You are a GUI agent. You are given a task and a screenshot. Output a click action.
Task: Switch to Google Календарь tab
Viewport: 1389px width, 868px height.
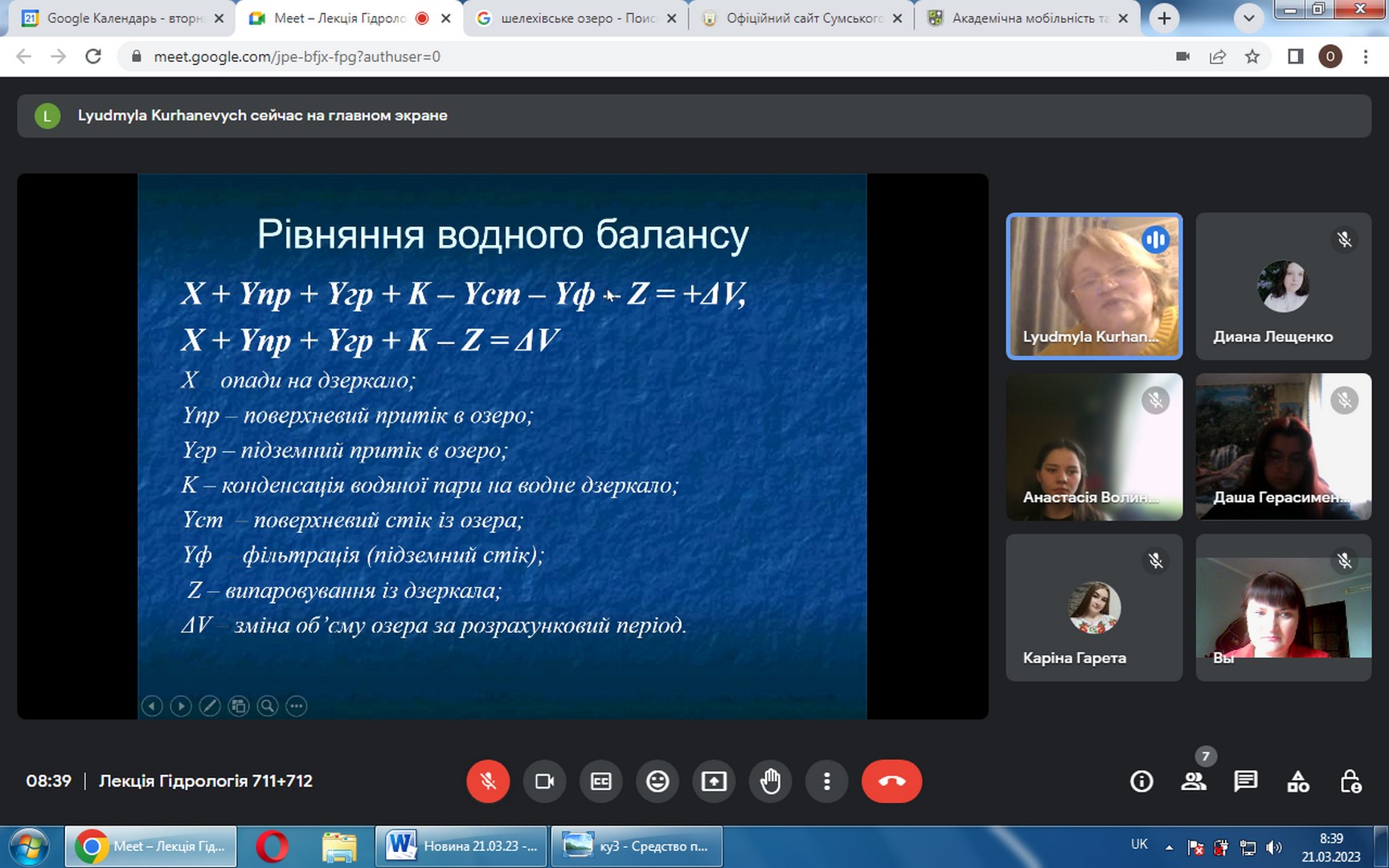tap(121, 18)
